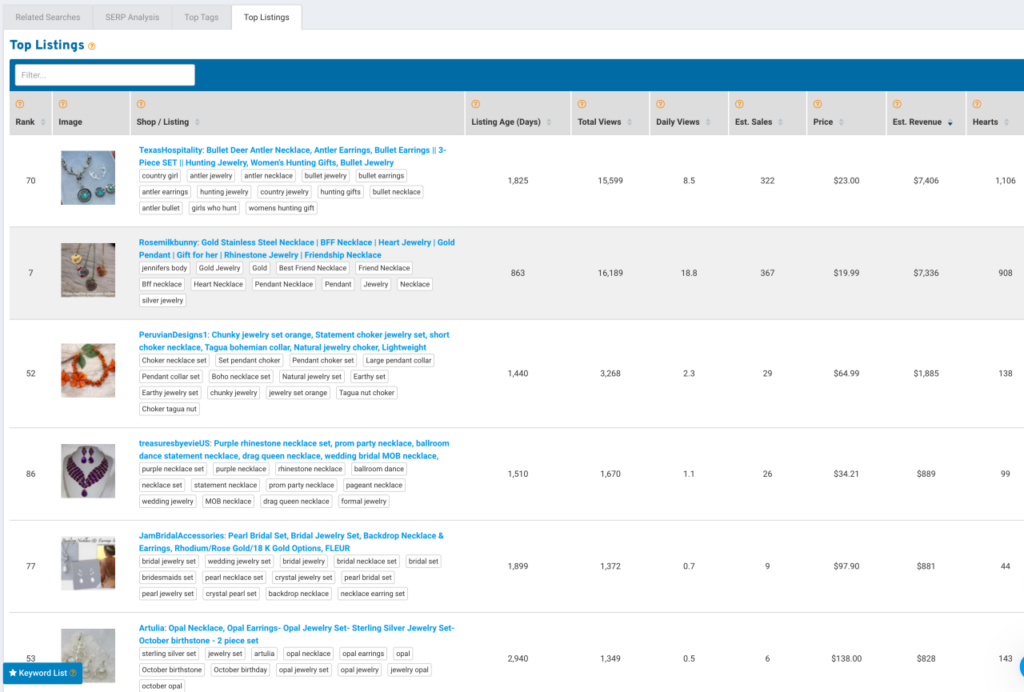The image size is (1024, 692).
Task: Click help icon next to Top Listings heading
Action: [92, 46]
